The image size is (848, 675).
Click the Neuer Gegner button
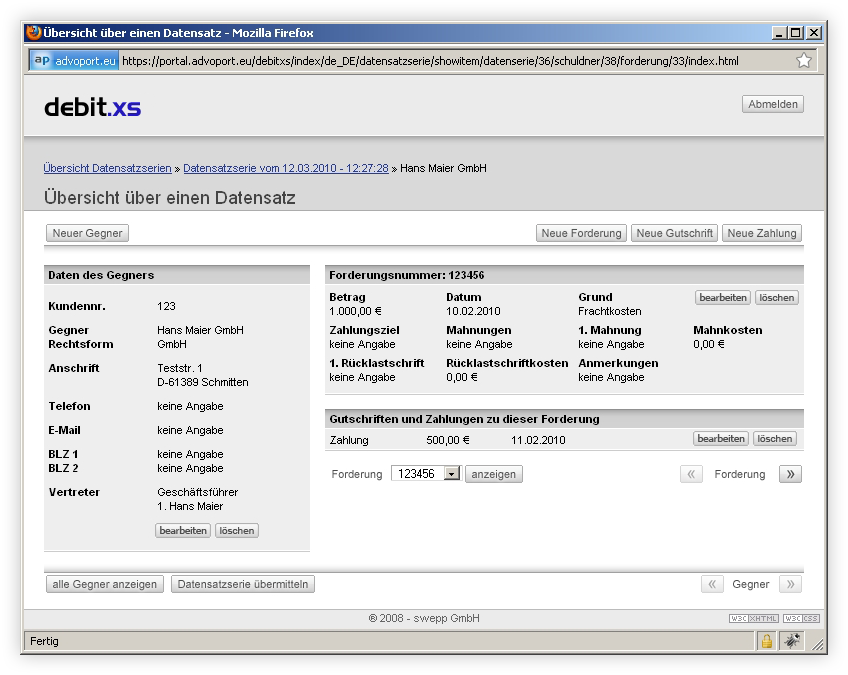88,233
